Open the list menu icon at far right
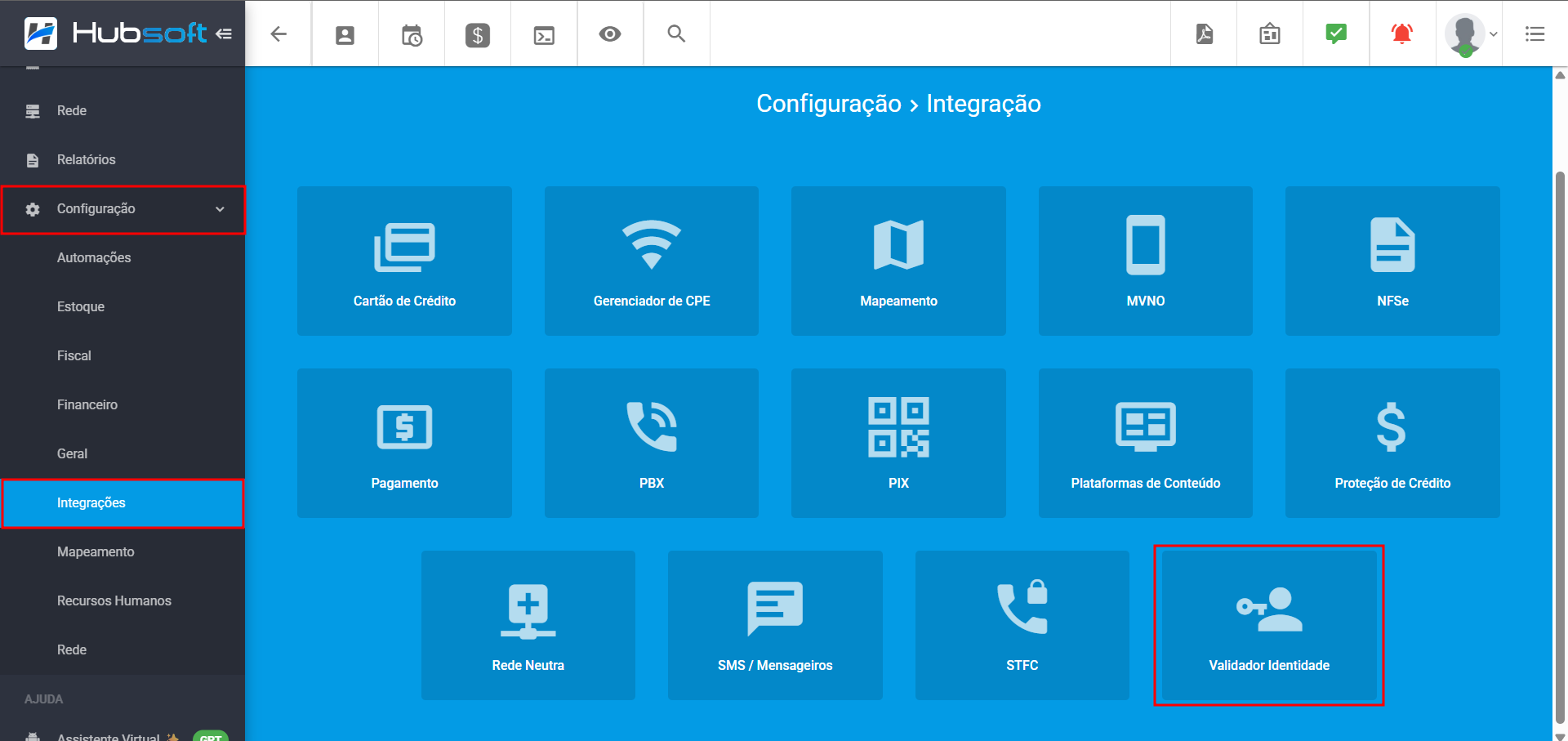 (x=1535, y=33)
